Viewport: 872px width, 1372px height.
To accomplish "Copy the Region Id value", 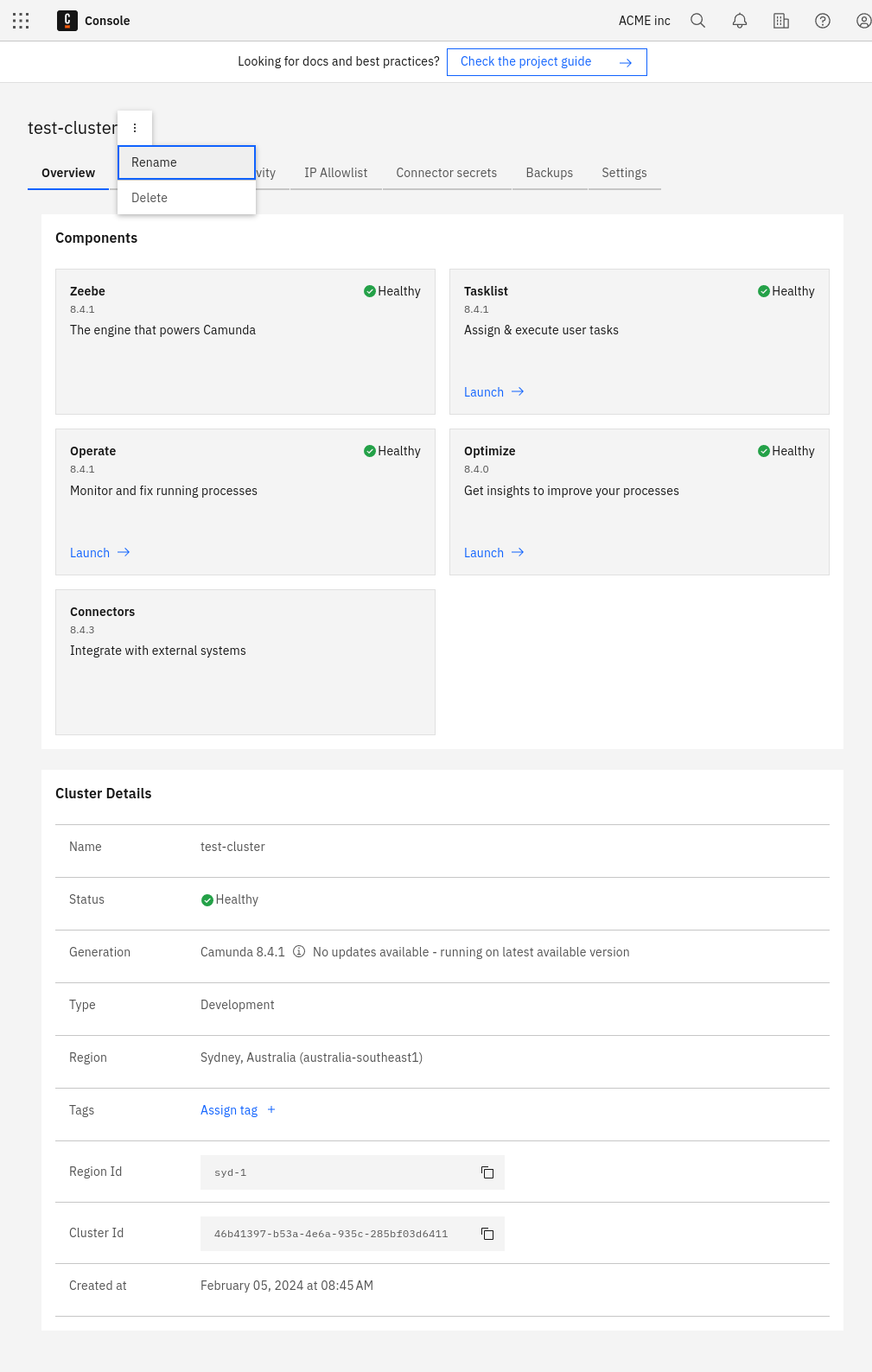I will pyautogui.click(x=487, y=1172).
